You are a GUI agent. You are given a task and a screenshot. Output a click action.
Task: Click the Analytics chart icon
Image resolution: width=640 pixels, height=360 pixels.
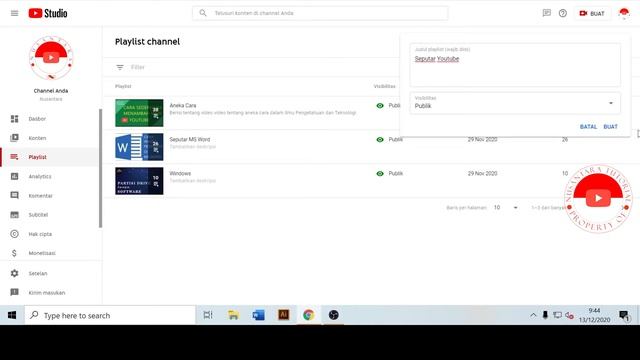14,176
